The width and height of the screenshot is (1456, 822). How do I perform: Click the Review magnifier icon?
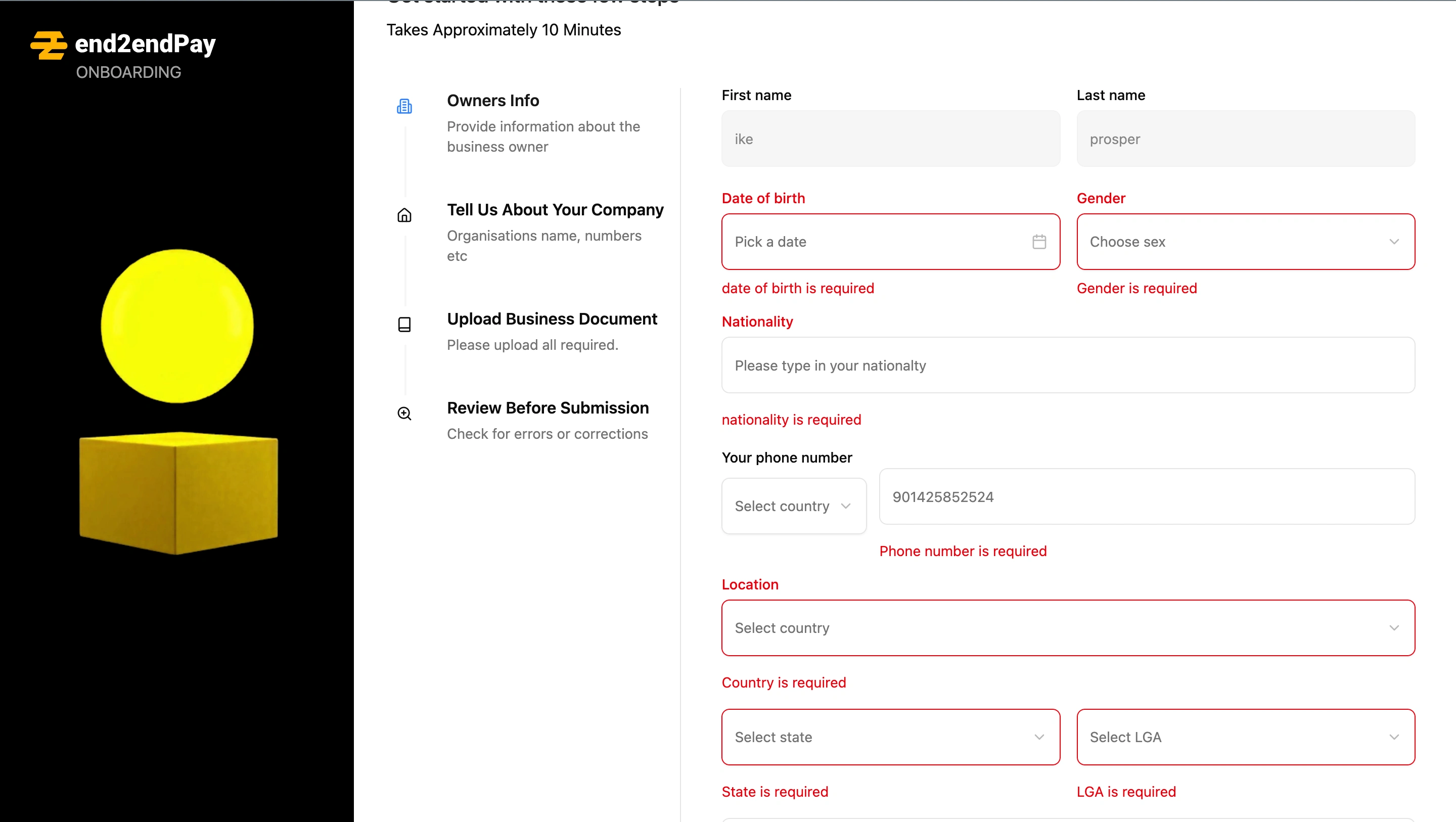coord(404,413)
